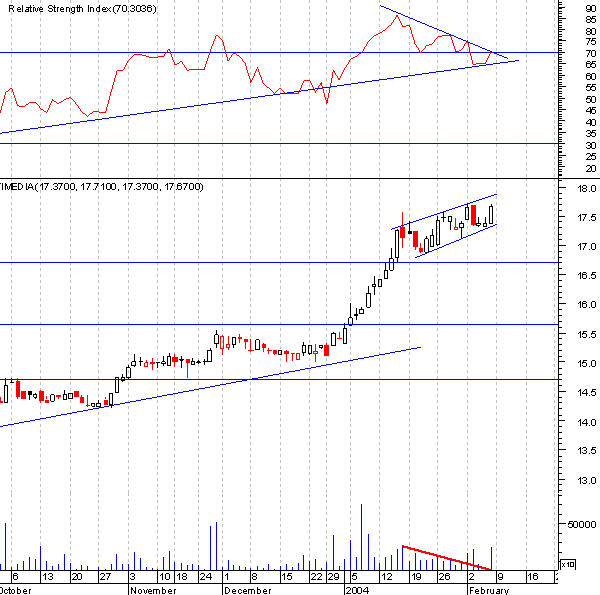Click the 50000 volume axis value
Image resolution: width=600 pixels, height=595 pixels.
[x=582, y=525]
